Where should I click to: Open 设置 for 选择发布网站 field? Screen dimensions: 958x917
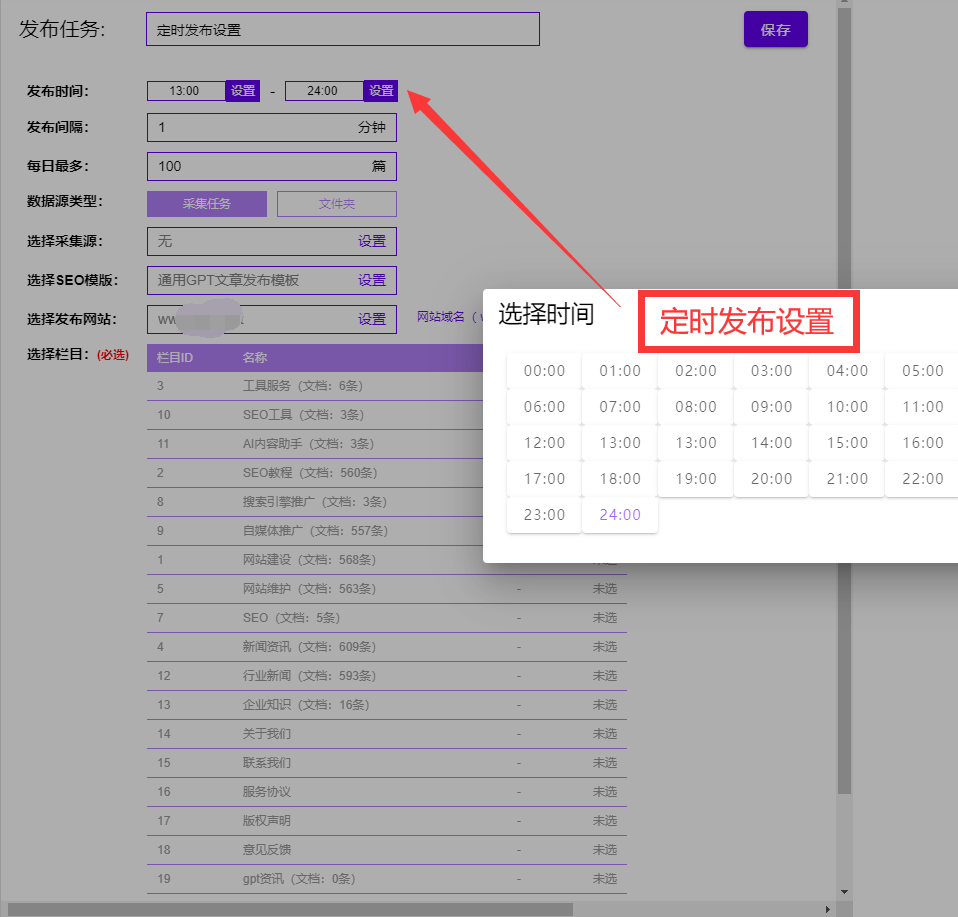[372, 319]
